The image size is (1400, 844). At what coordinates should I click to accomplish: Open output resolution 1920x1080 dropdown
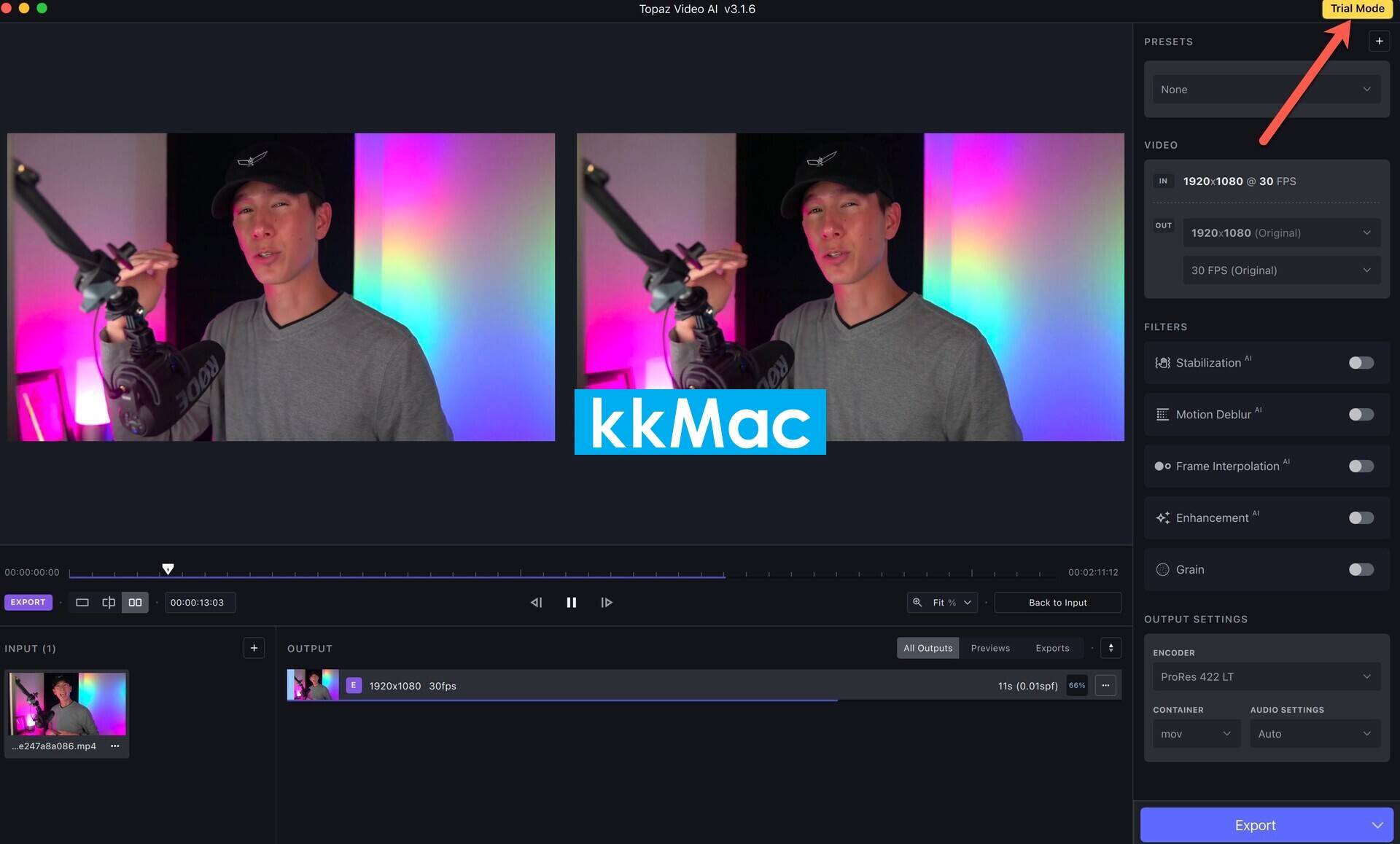(x=1281, y=233)
